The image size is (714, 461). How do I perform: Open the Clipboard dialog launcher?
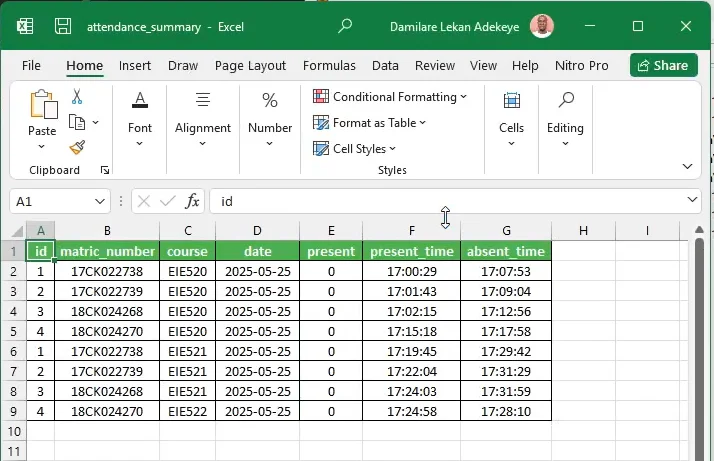105,171
